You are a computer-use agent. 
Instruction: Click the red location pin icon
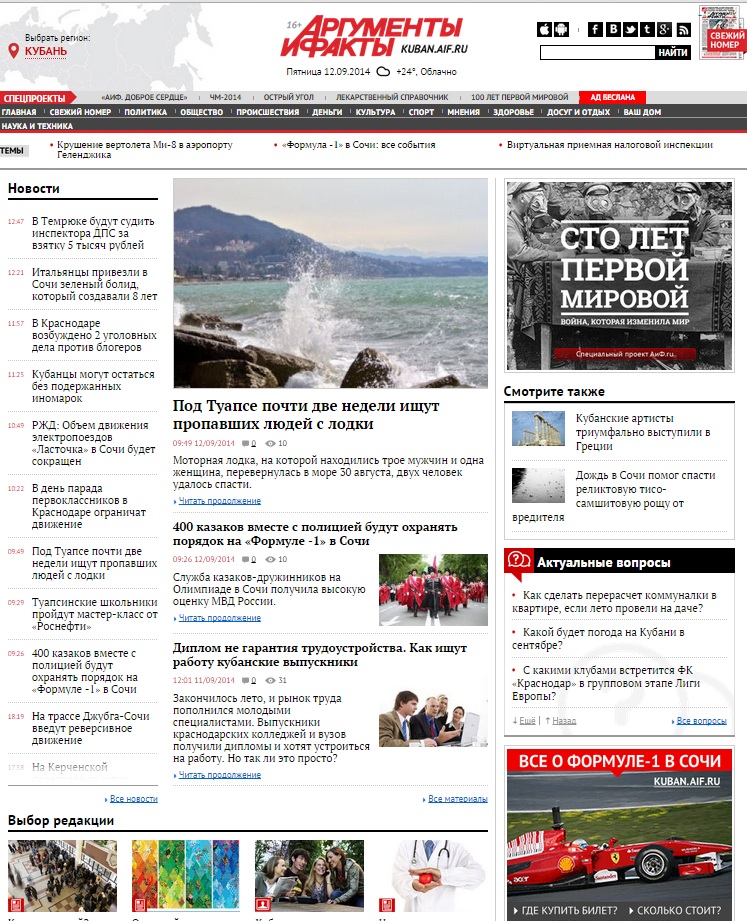[x=14, y=51]
